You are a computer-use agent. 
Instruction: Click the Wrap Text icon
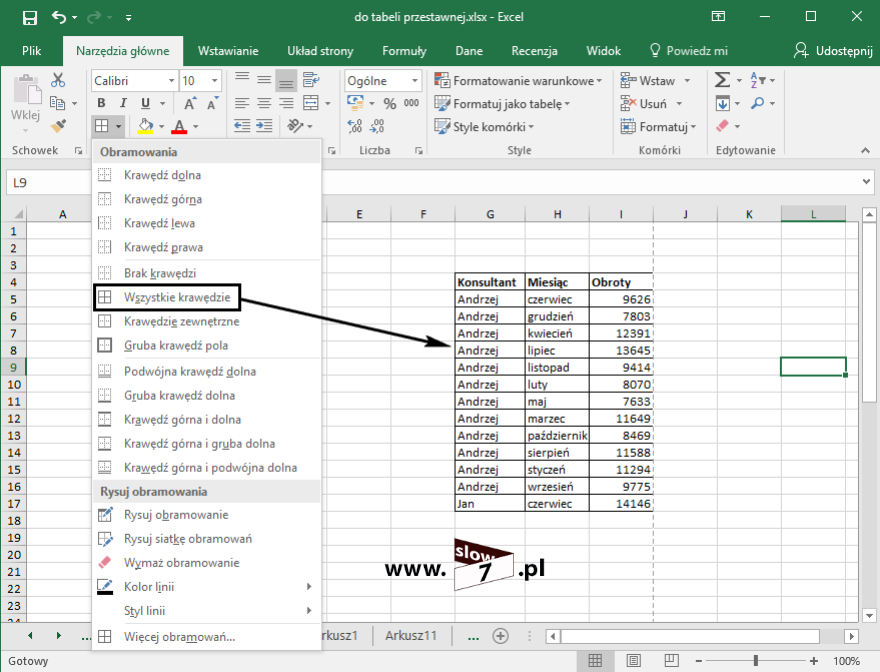(311, 80)
